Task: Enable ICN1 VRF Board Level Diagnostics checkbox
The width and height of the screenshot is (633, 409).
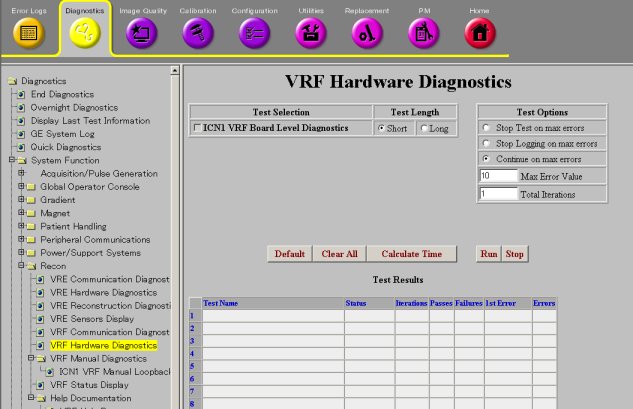Action: point(196,129)
